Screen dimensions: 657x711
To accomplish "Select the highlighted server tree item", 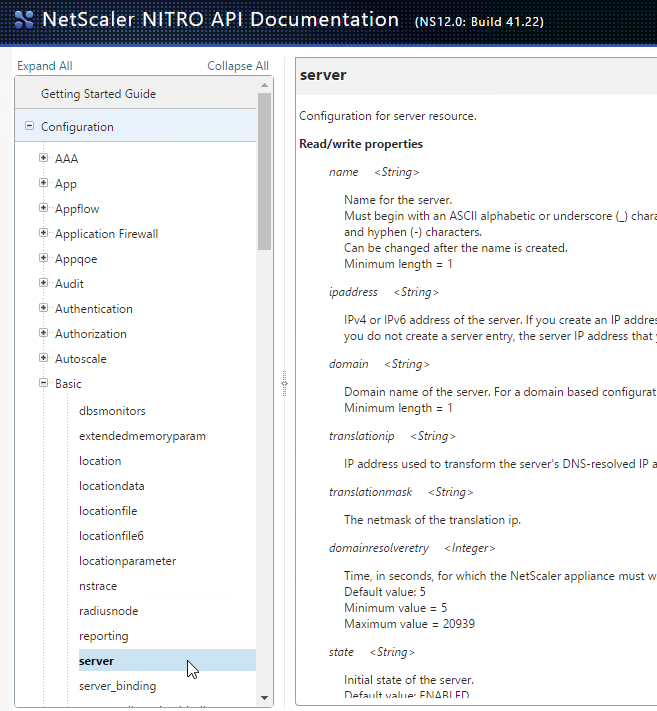I will (167, 660).
